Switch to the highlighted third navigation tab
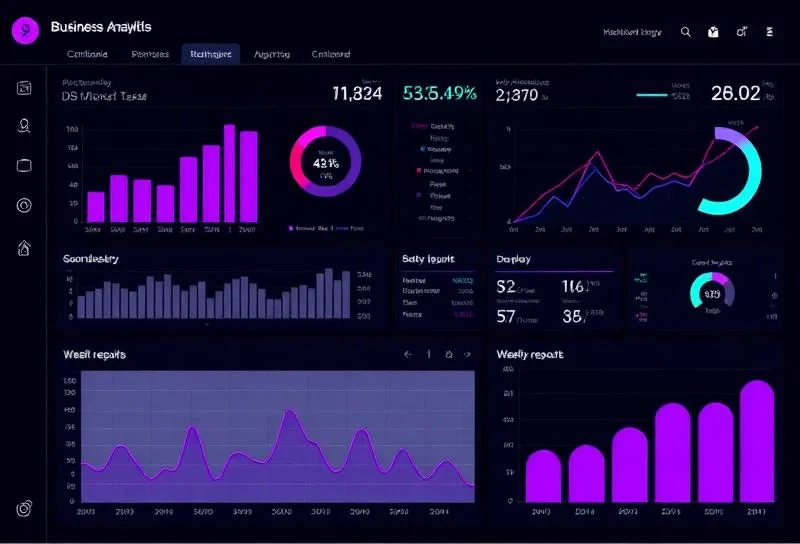 [210, 55]
